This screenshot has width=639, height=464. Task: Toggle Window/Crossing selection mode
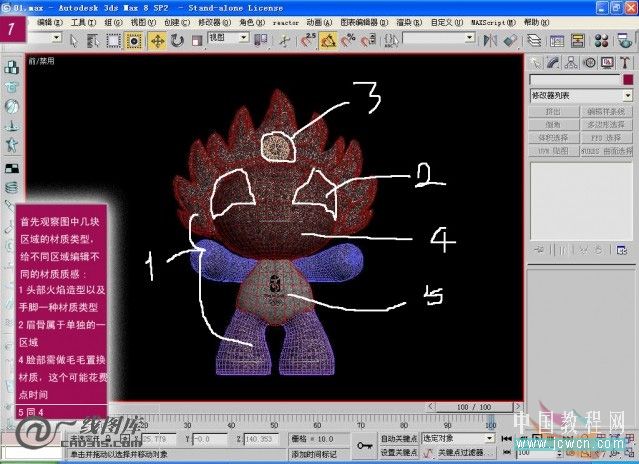[134, 40]
